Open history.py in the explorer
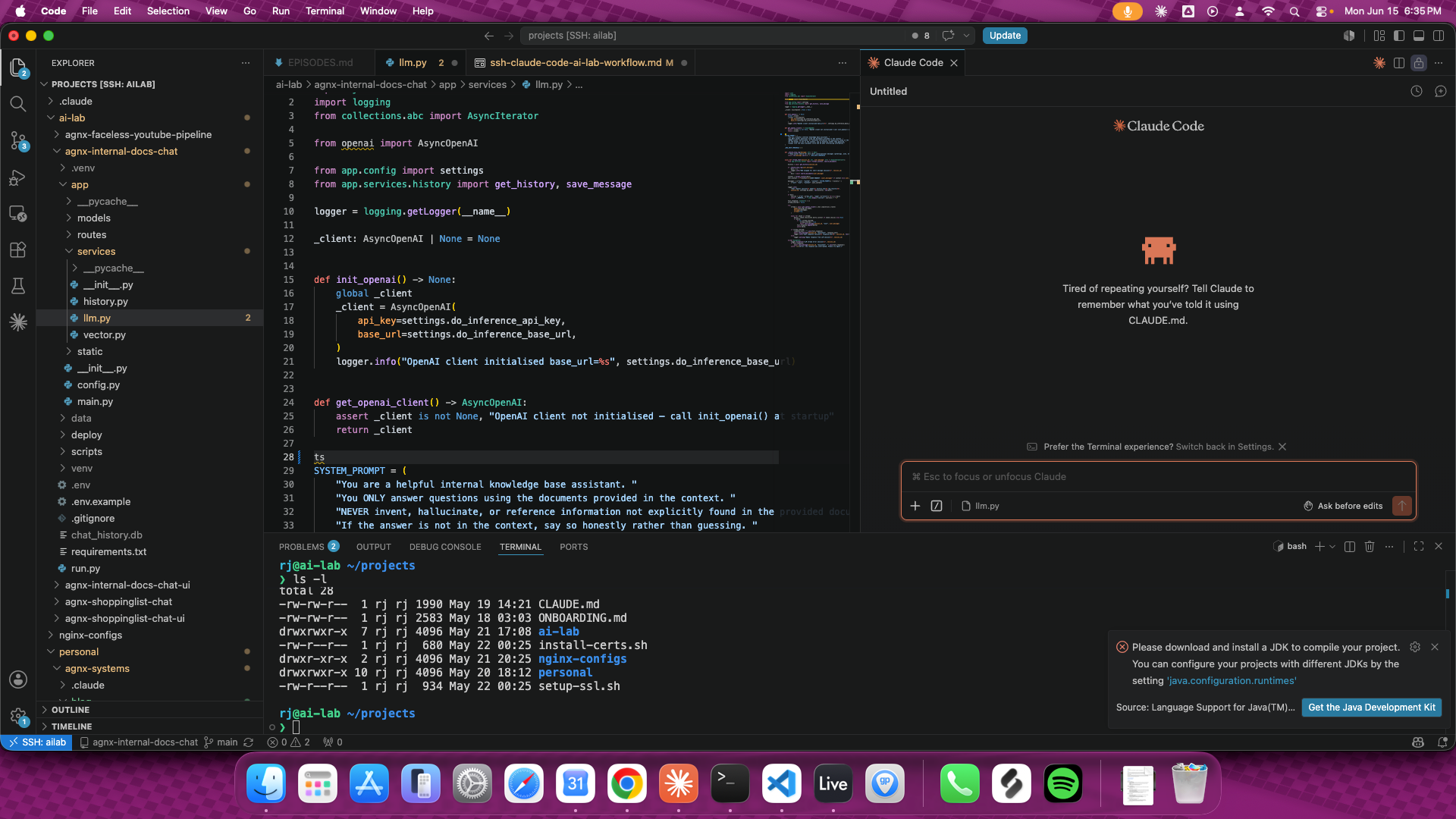Image resolution: width=1456 pixels, height=819 pixels. click(x=105, y=301)
